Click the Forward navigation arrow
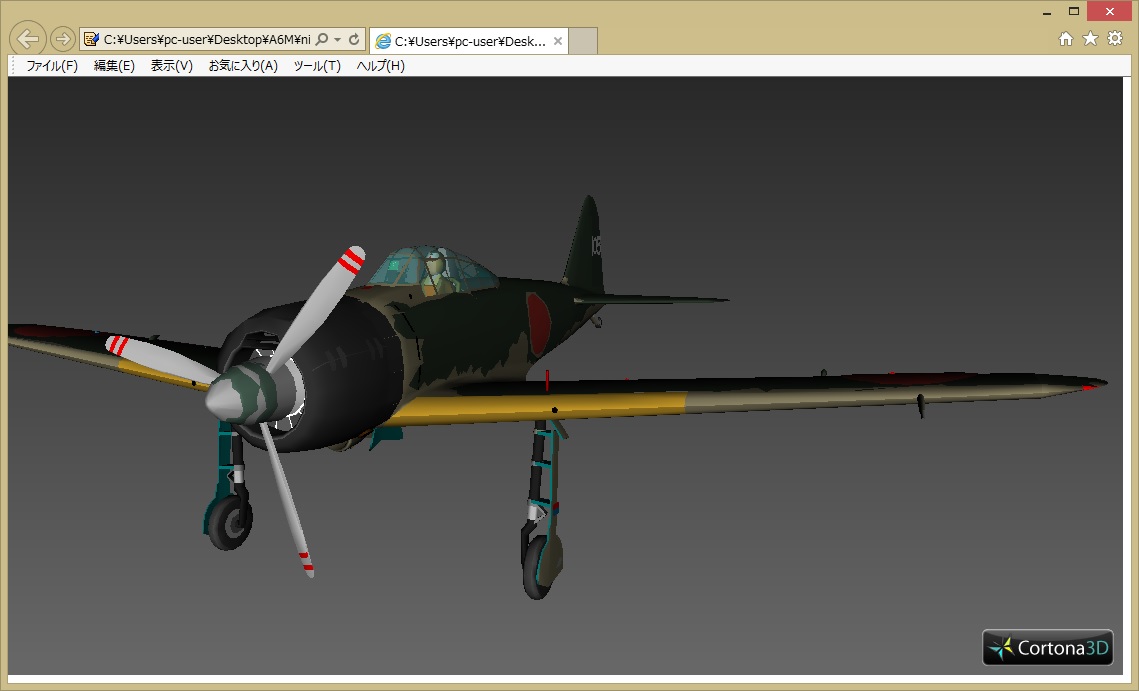 pos(62,39)
